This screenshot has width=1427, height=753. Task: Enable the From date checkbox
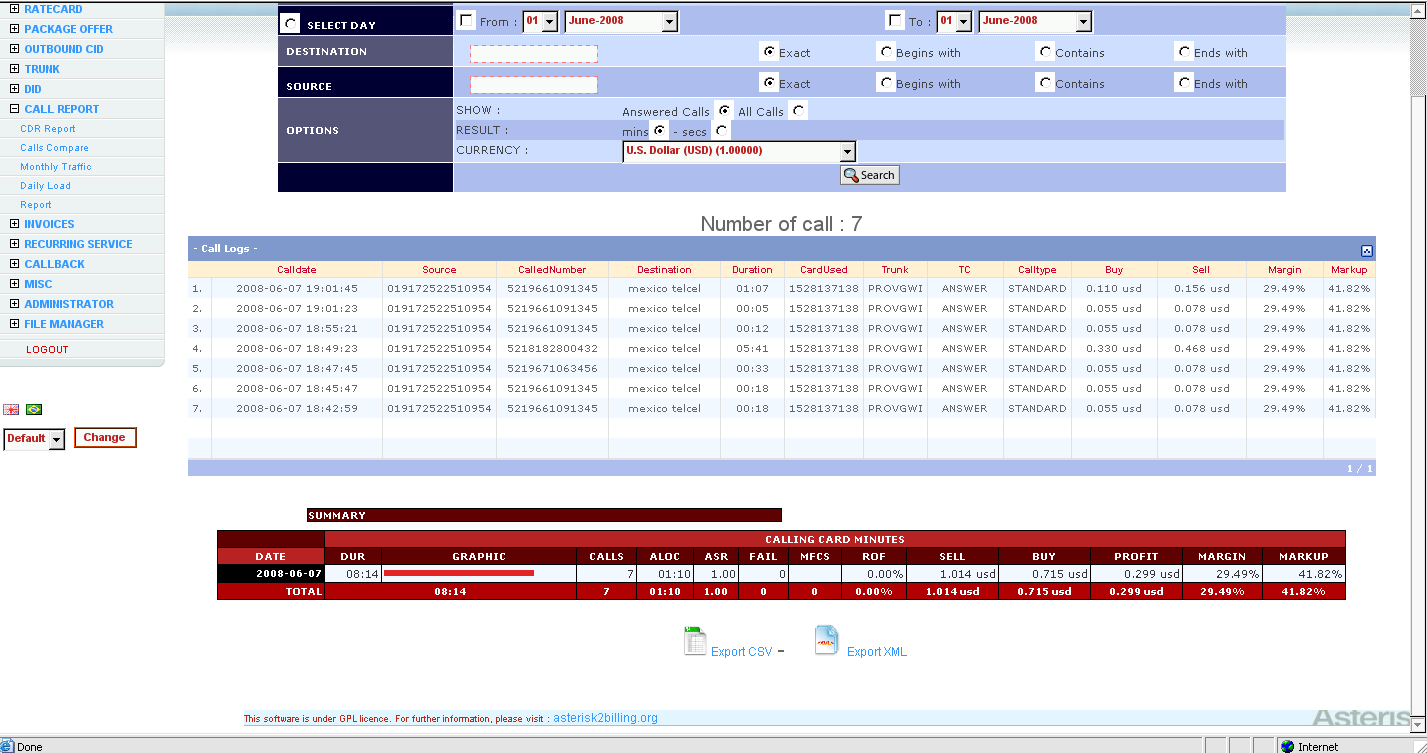coord(467,20)
